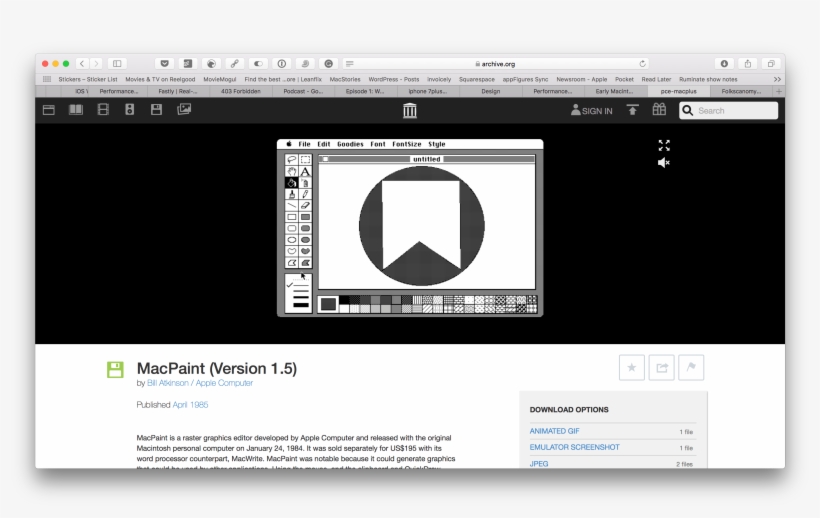Click the SIGN IN link

[x=591, y=111]
